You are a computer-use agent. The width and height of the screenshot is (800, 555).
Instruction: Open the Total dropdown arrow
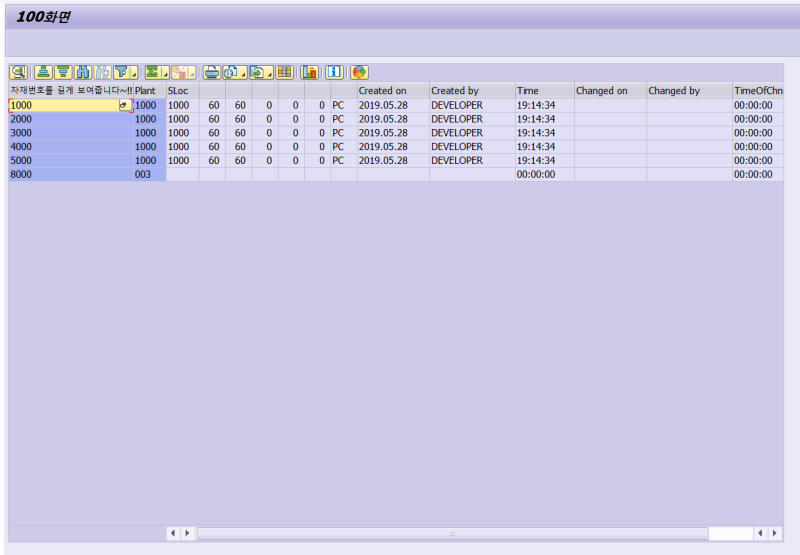(165, 72)
